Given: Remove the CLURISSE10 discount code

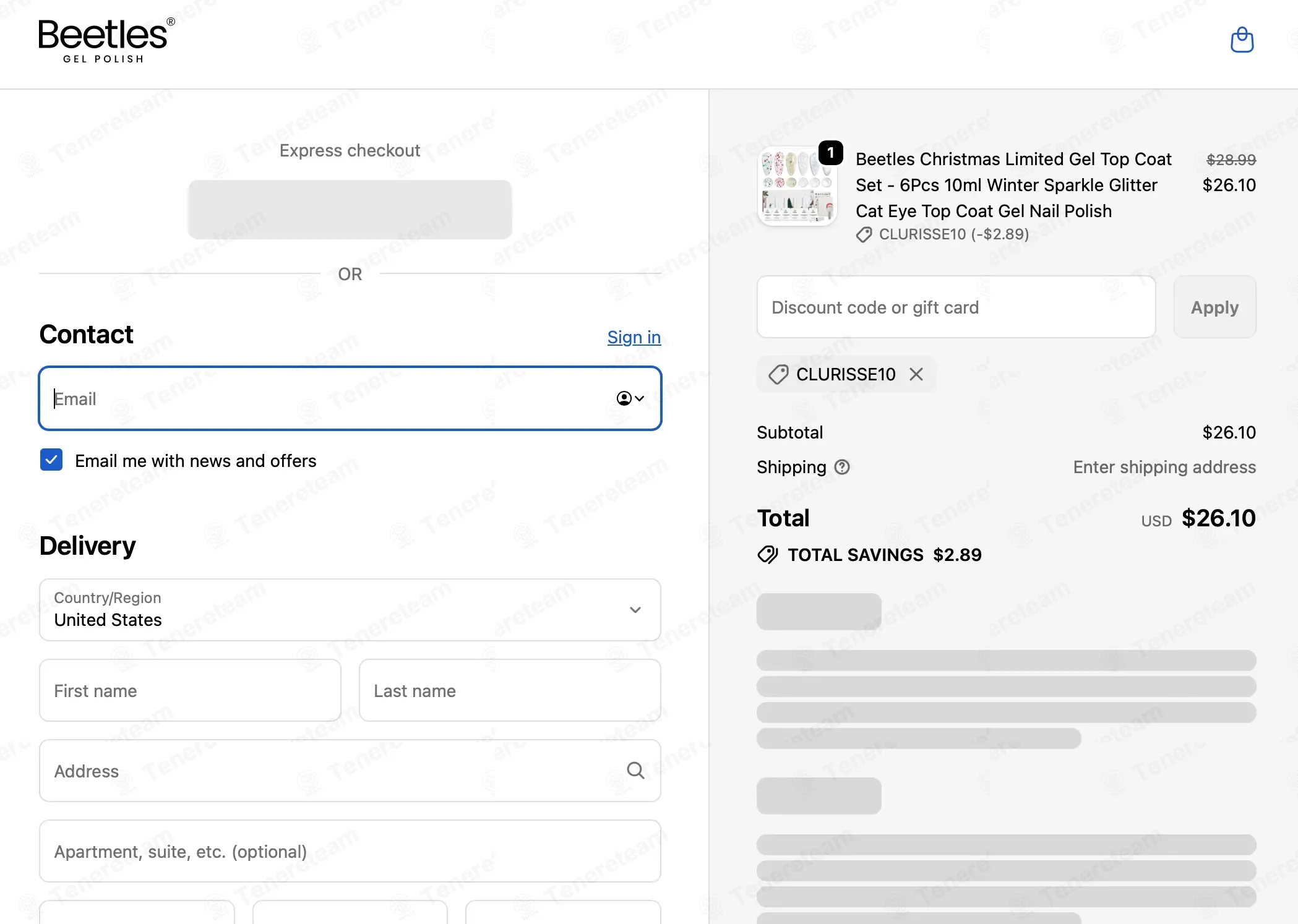Looking at the screenshot, I should pos(916,374).
